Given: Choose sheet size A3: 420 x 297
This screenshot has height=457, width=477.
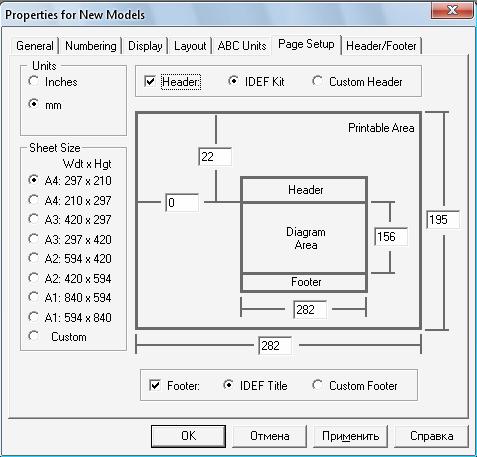Looking at the screenshot, I should 70,220.
